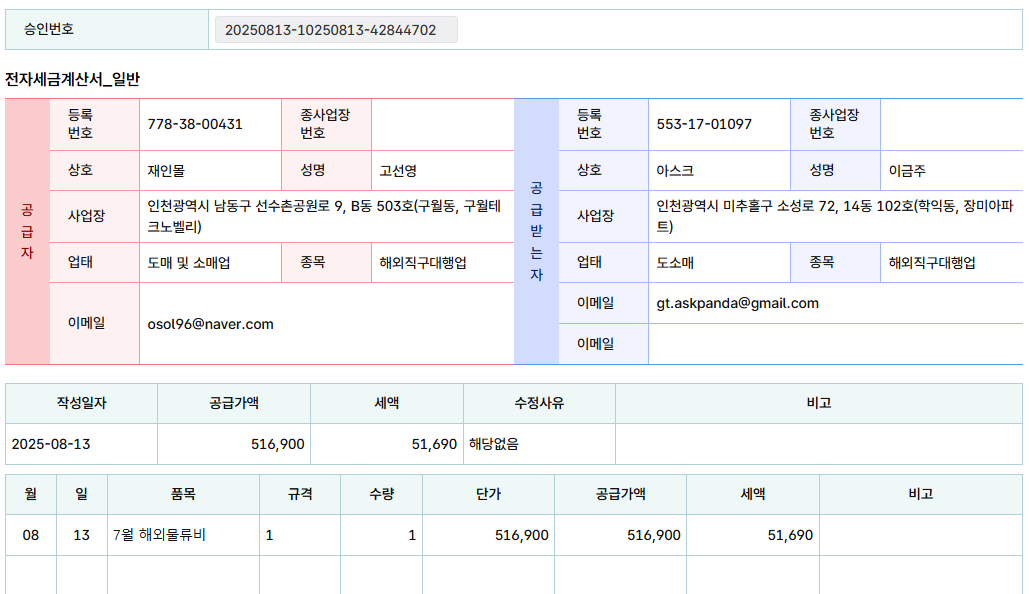Select item name 7월 해외물류비
The height and width of the screenshot is (594, 1029).
[x=160, y=535]
